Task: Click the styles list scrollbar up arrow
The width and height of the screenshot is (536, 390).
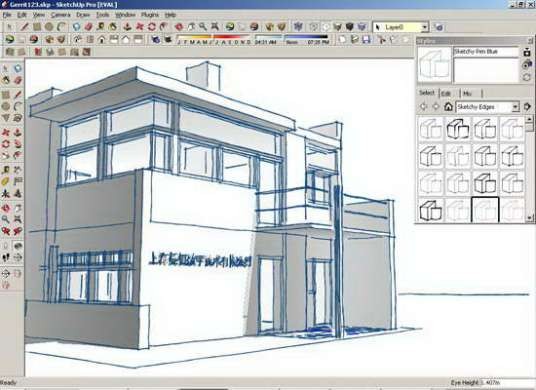Action: point(530,119)
